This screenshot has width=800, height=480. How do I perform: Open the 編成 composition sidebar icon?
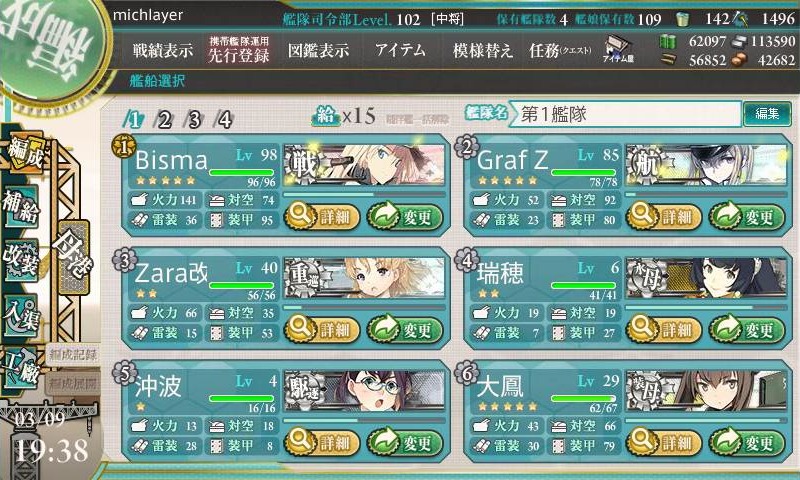24,151
